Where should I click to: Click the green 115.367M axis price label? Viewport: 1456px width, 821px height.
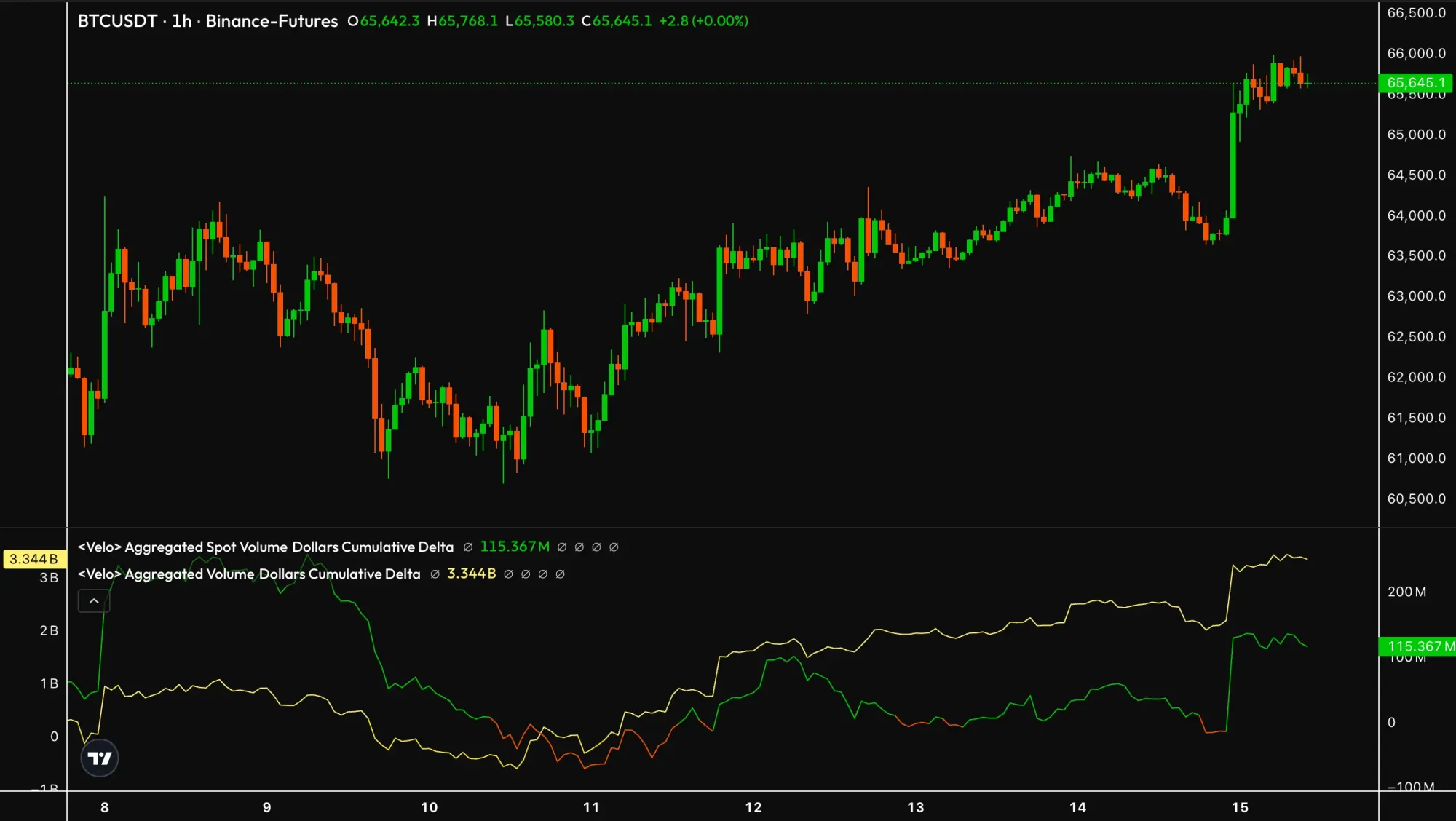click(x=1417, y=646)
